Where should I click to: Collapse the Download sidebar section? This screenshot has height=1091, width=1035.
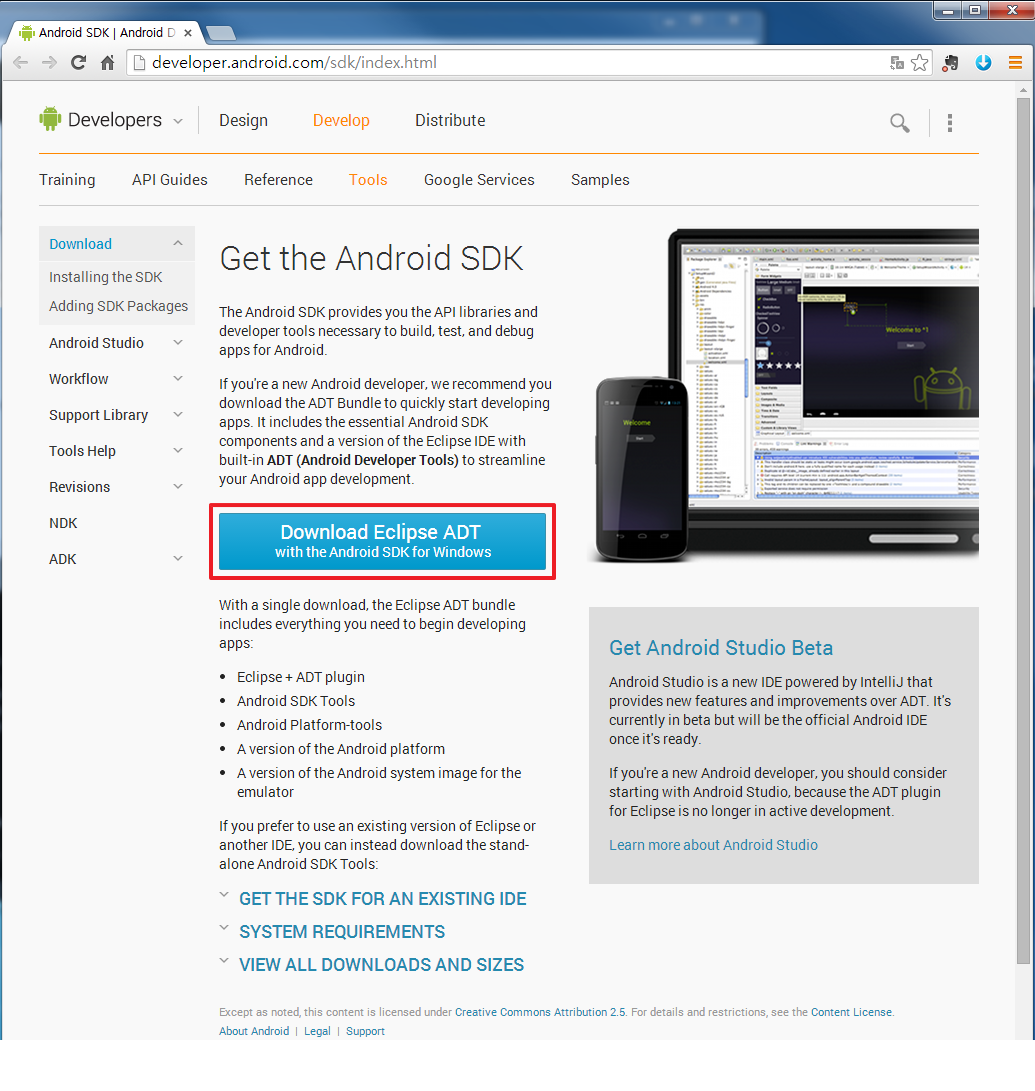178,244
